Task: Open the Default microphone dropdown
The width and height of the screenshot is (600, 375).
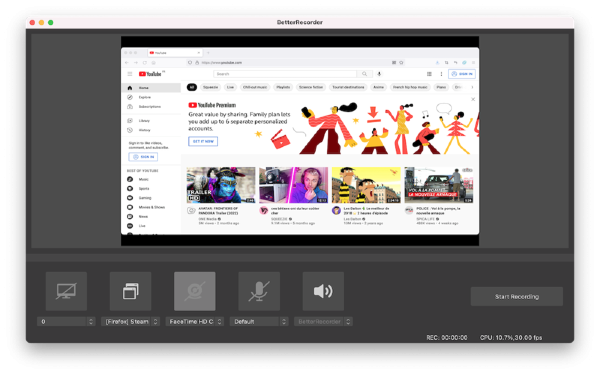Action: [x=259, y=321]
